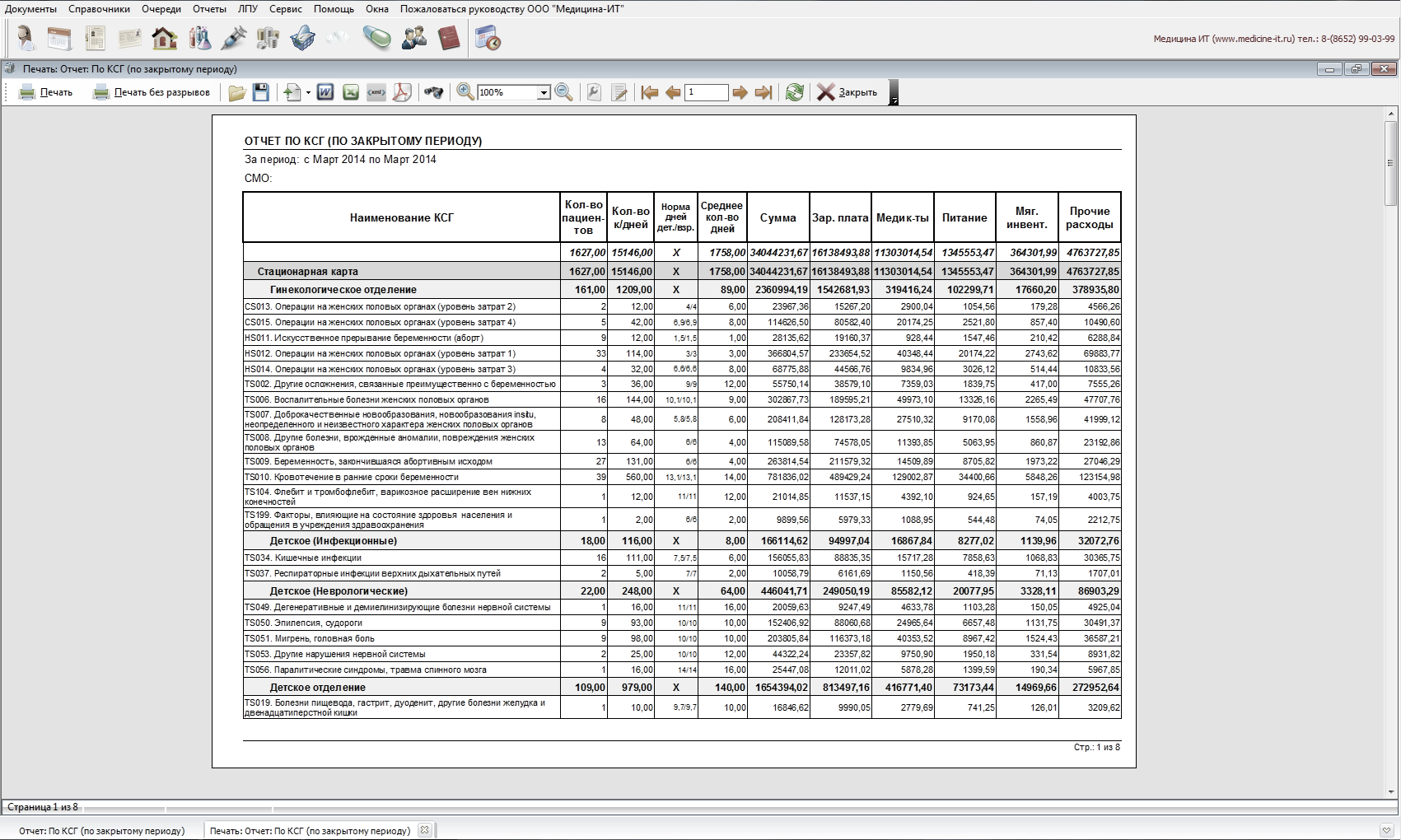Open the coins stack icon

[268, 38]
